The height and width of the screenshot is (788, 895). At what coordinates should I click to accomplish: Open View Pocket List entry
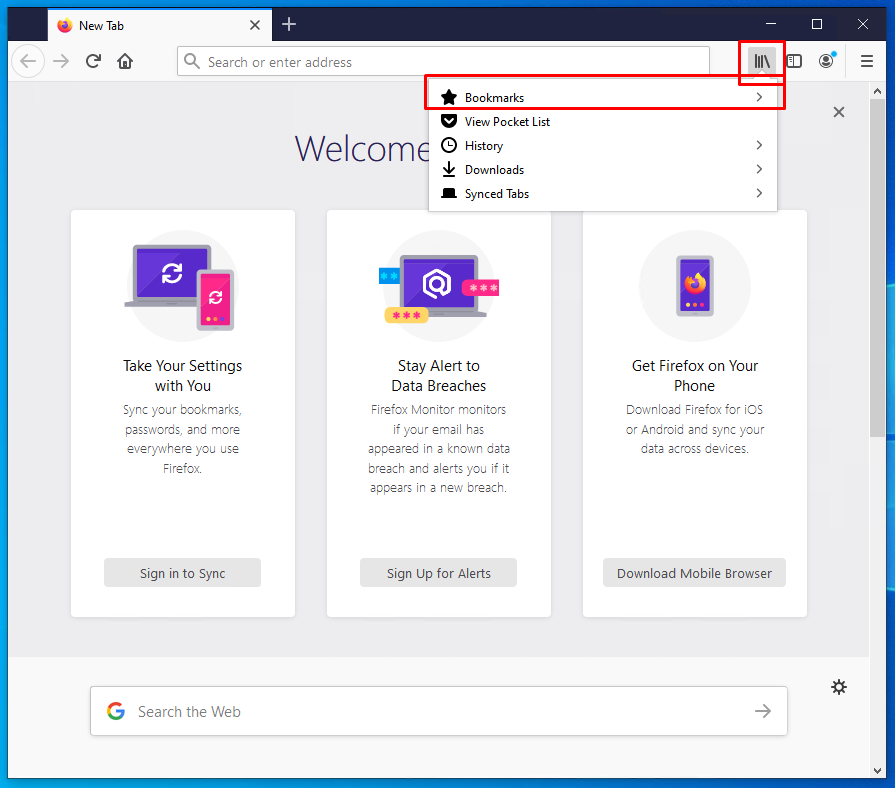point(602,122)
